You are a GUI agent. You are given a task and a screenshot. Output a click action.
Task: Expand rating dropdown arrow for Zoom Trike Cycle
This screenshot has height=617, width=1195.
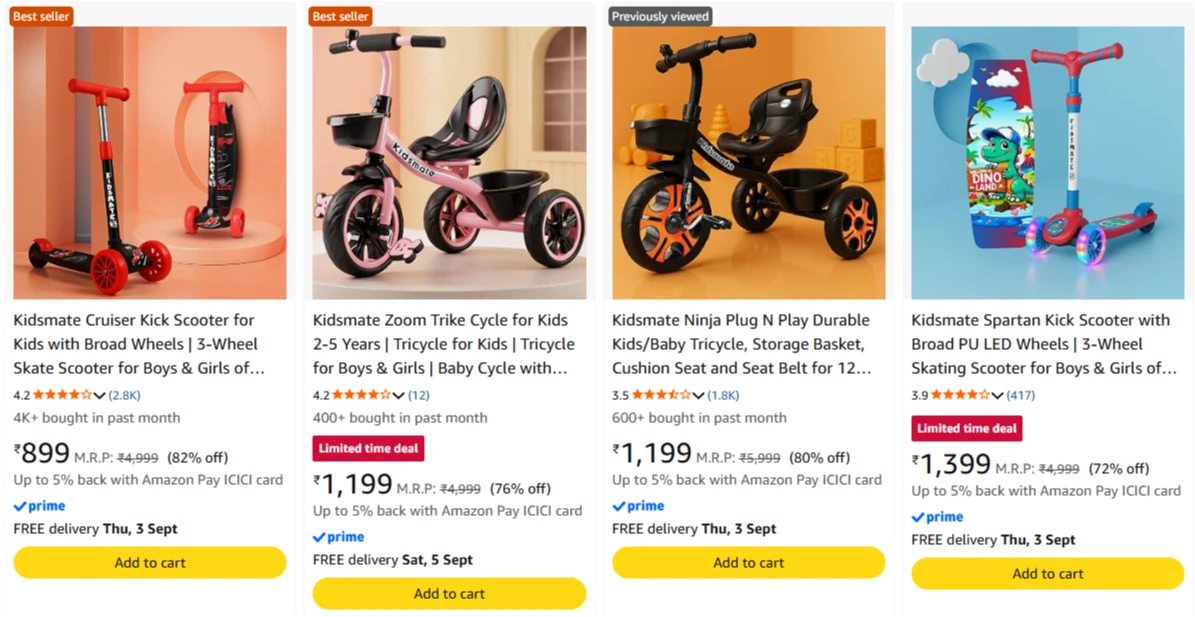pos(399,396)
